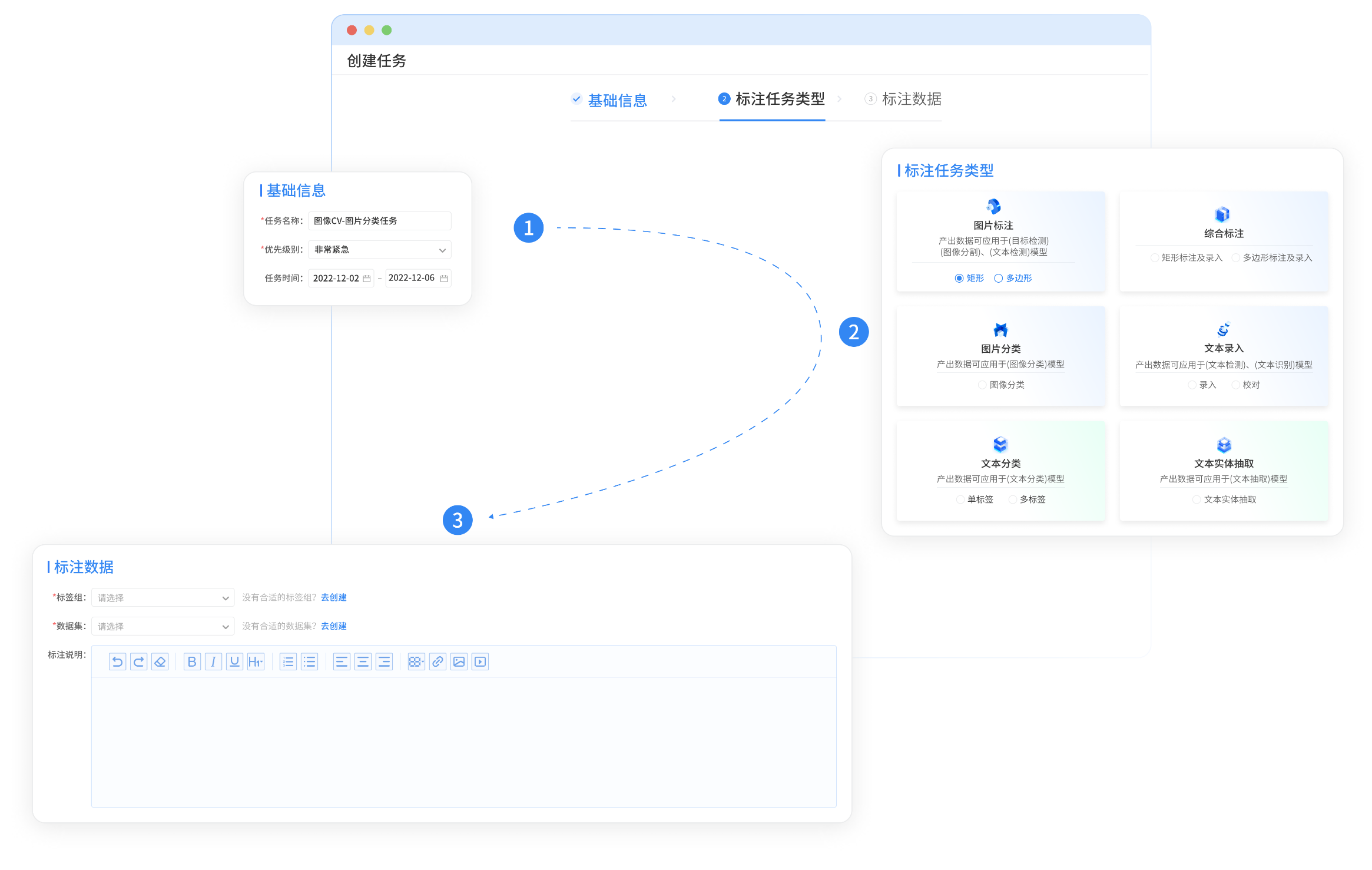The image size is (1372, 870).
Task: Toggle italic formatting in the editor
Action: click(213, 662)
